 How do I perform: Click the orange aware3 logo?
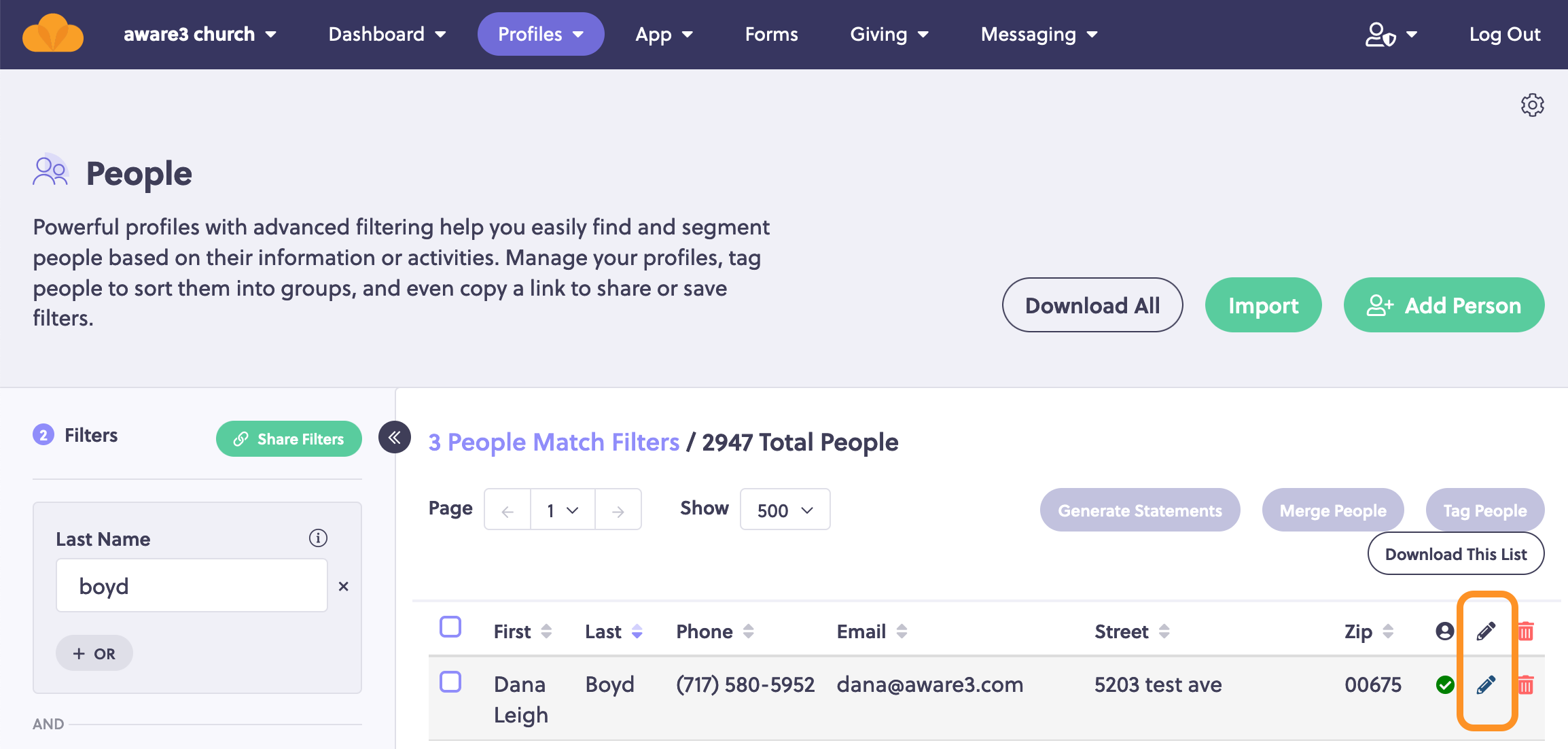pyautogui.click(x=53, y=34)
